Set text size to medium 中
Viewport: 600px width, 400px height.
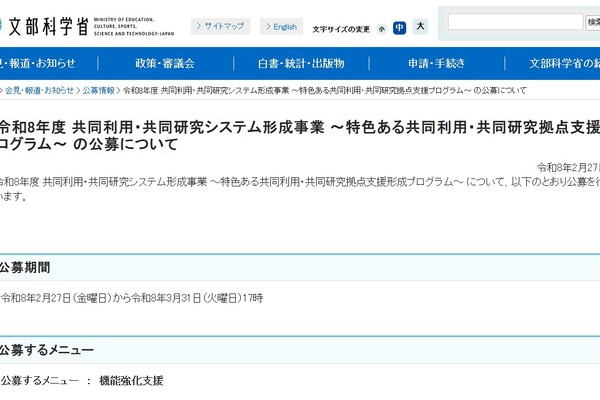pos(399,28)
